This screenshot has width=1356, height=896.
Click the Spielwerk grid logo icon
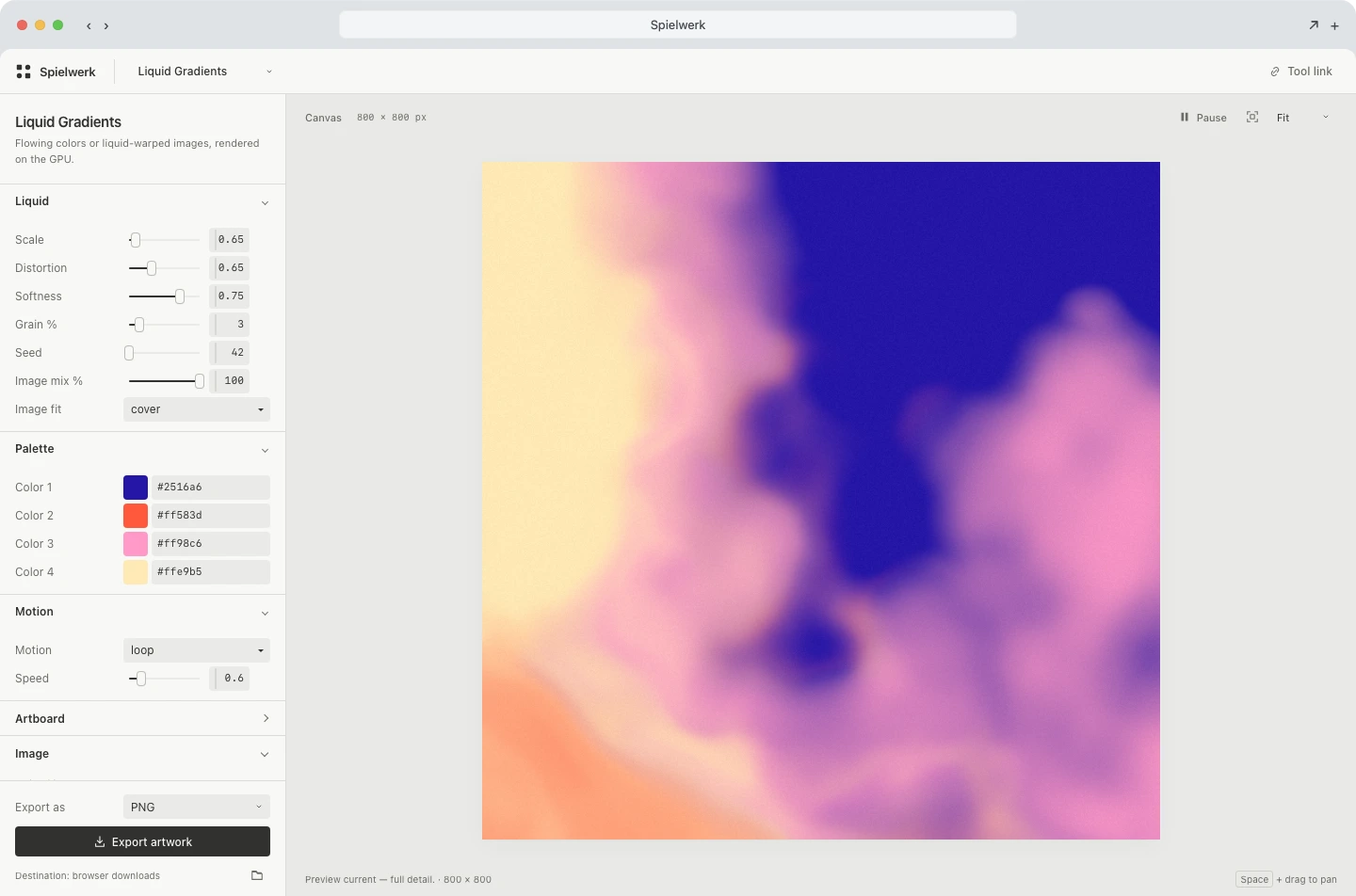24,72
